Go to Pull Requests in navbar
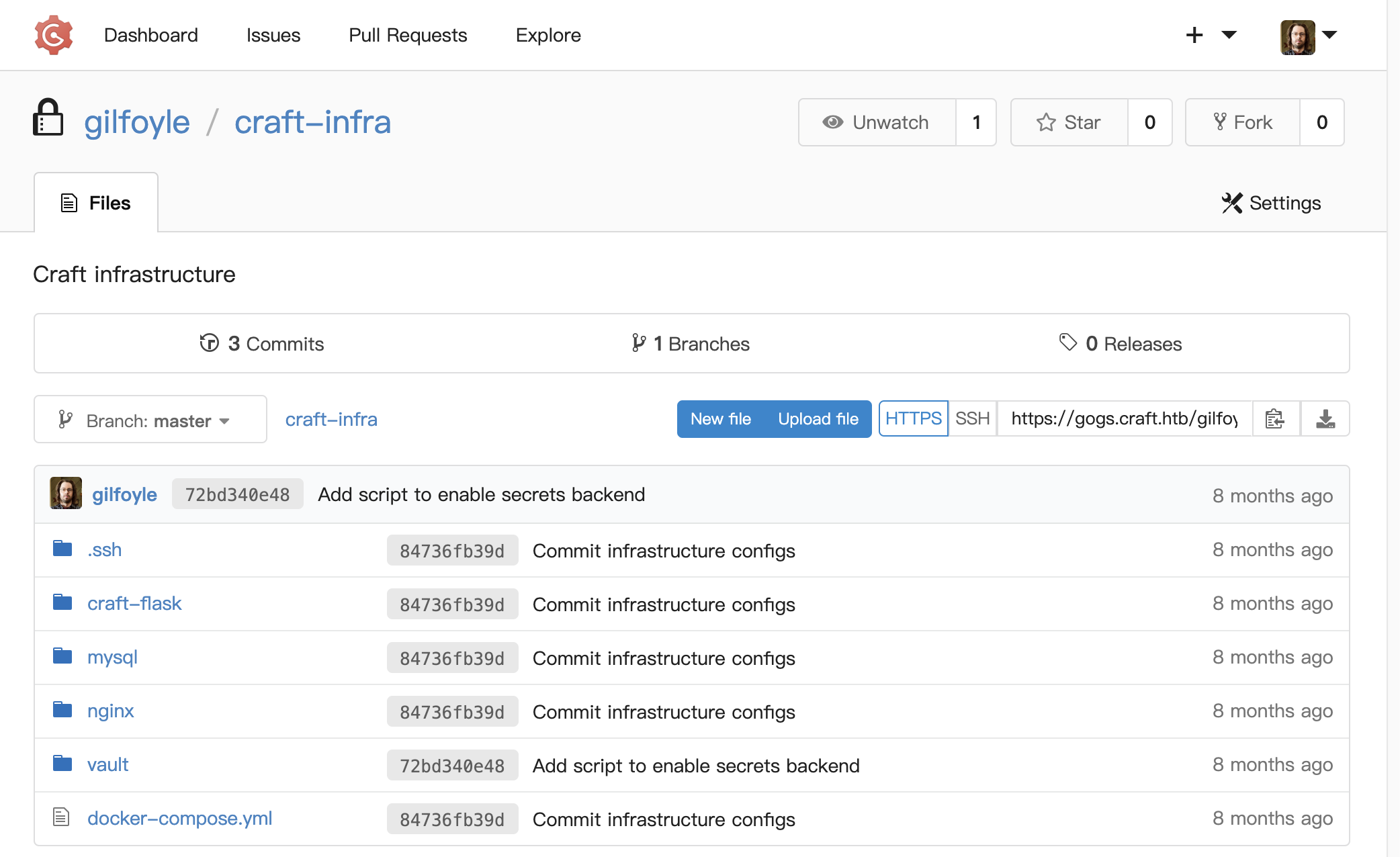1400x857 pixels. tap(408, 35)
